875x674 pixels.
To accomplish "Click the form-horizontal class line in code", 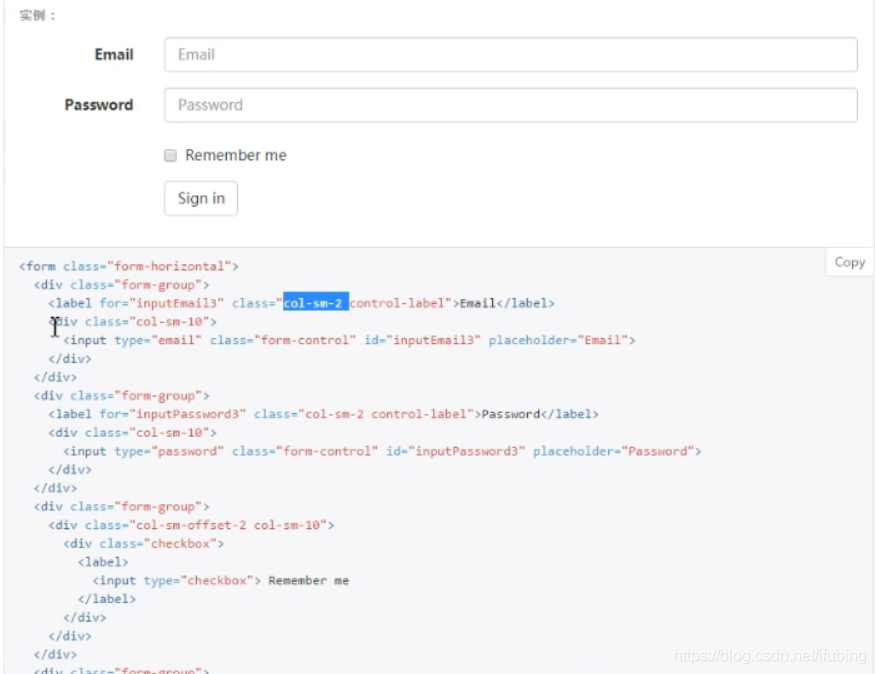I will coord(129,266).
